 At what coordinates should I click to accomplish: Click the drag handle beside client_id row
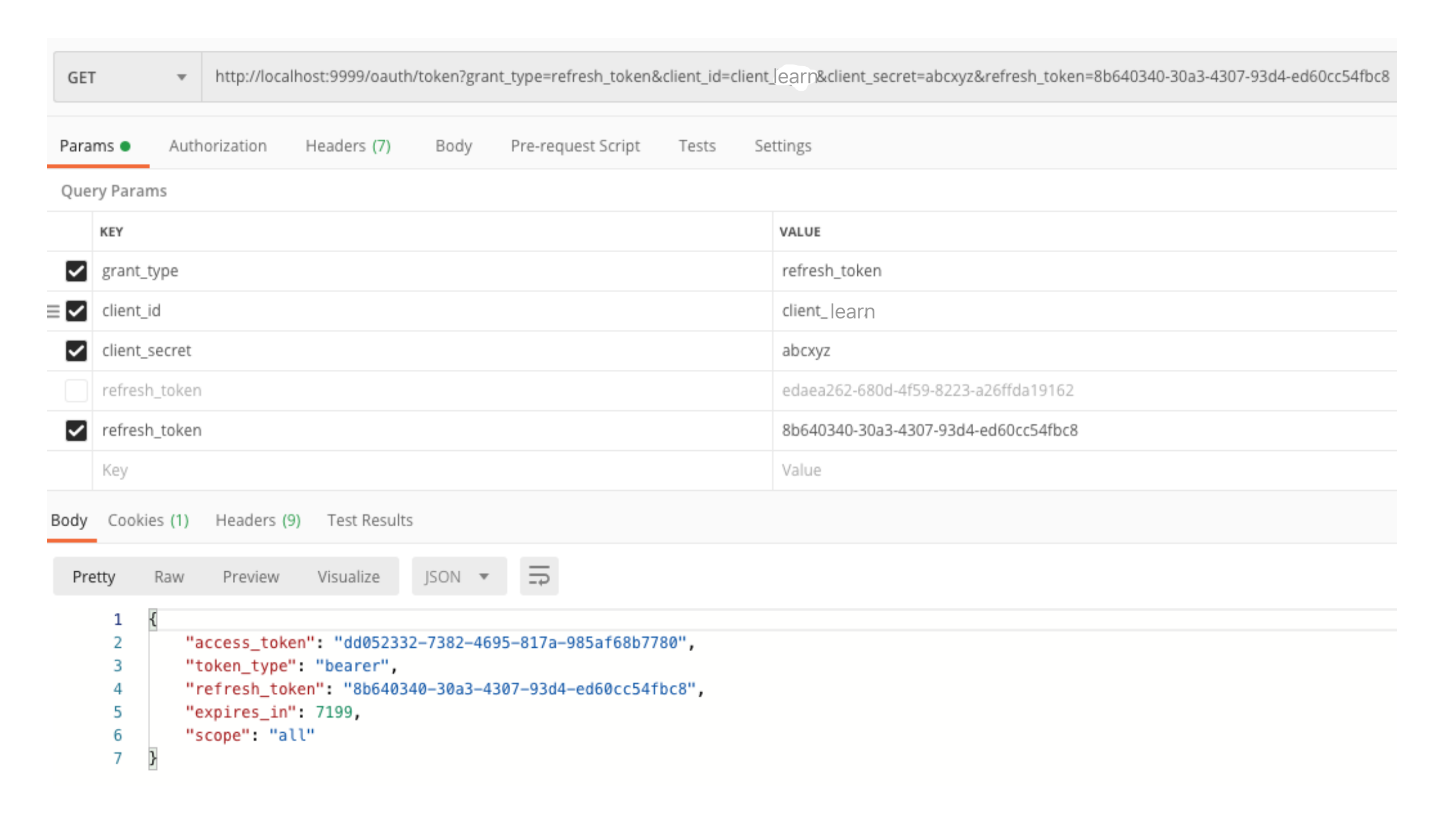(x=53, y=311)
